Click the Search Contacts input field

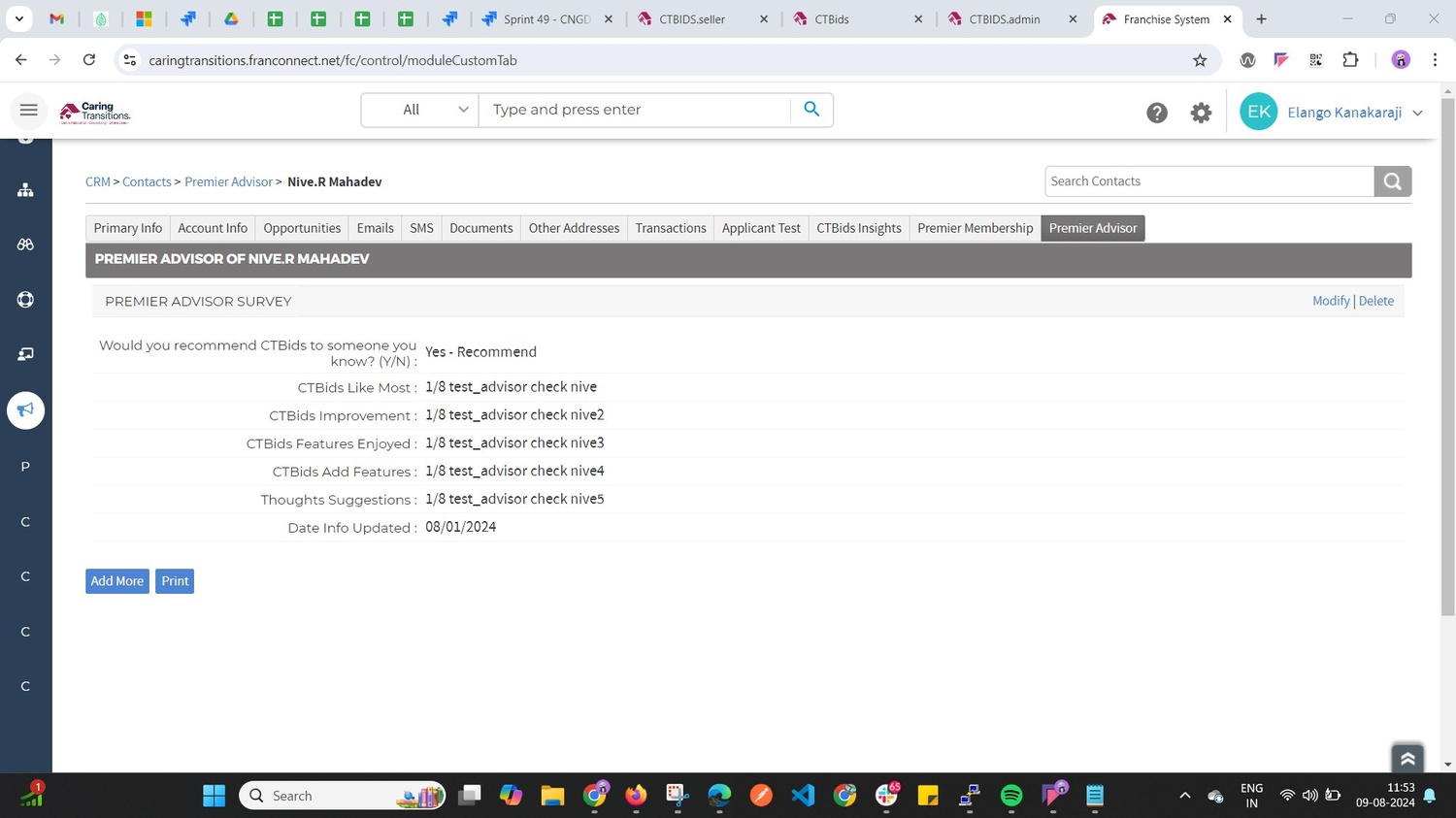point(1208,181)
